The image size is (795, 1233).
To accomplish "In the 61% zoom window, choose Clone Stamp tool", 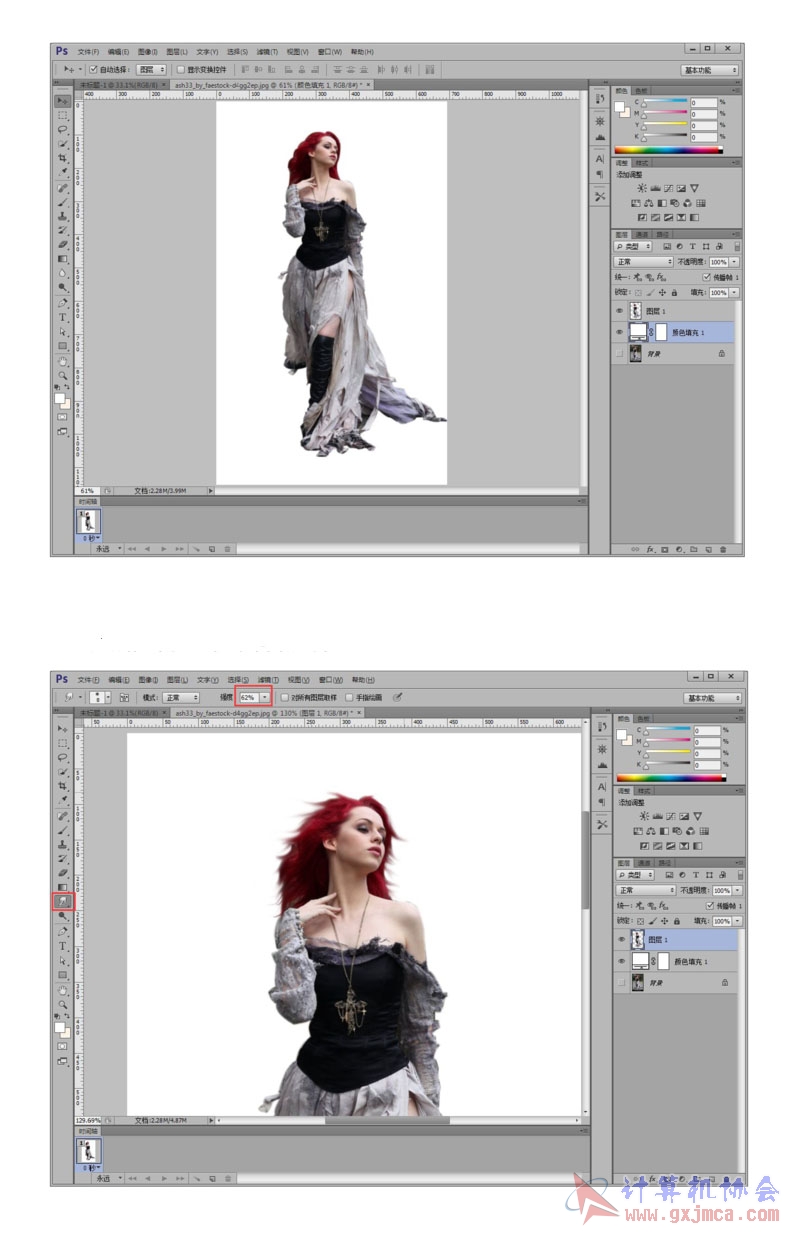I will tap(62, 216).
